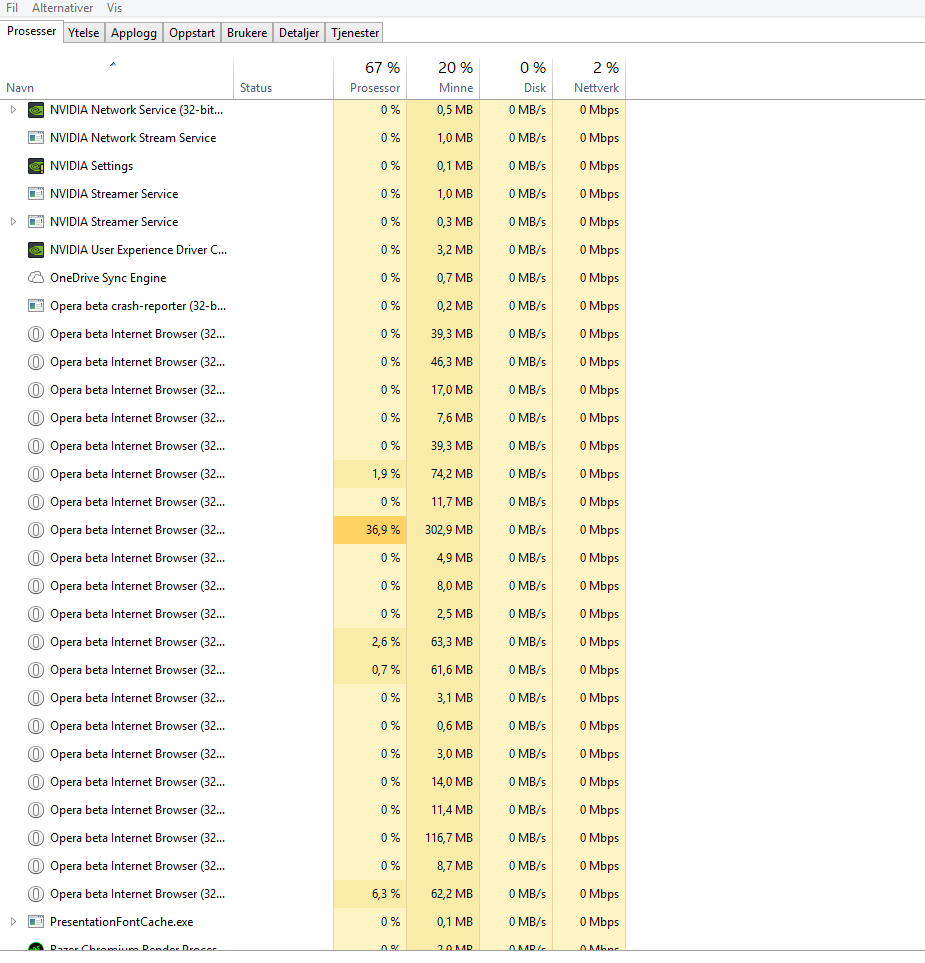Select Opera beta crash-reporter process name
925x963 pixels.
138,306
